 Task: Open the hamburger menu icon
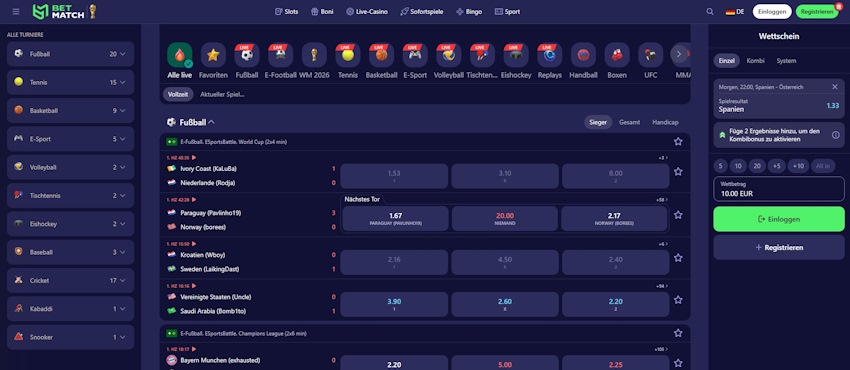point(16,11)
